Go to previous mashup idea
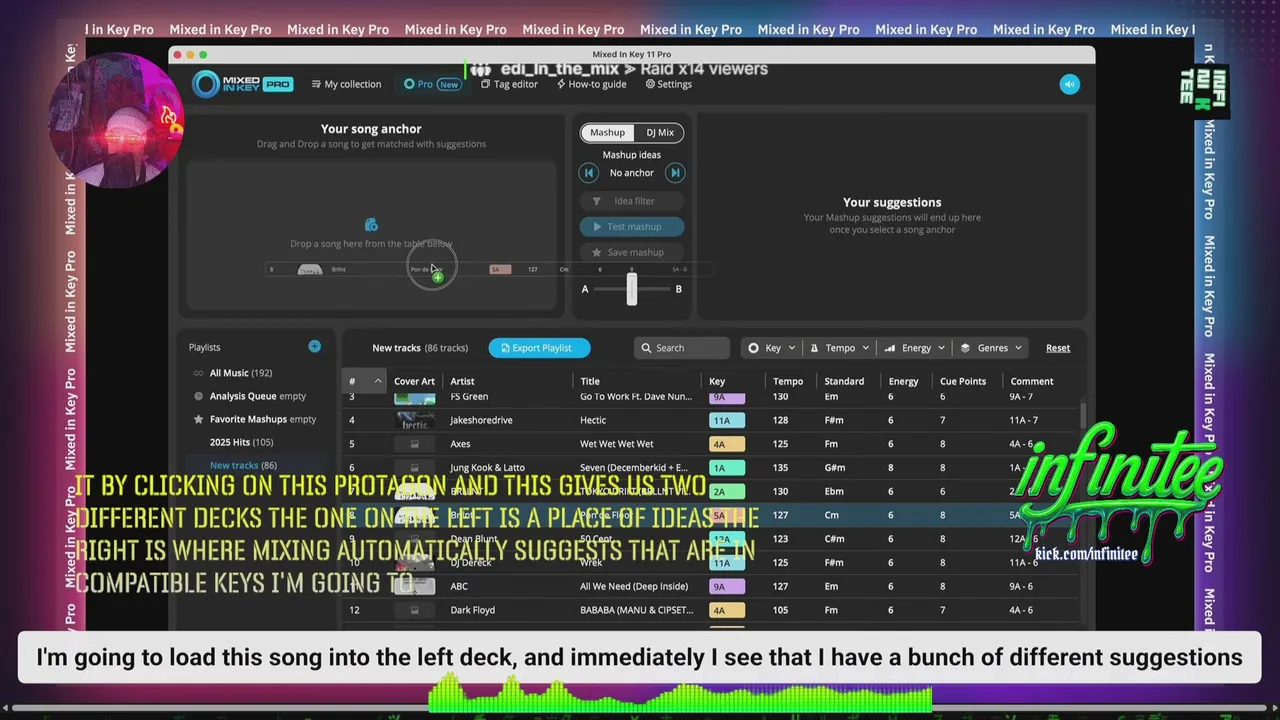The width and height of the screenshot is (1280, 720). click(589, 173)
